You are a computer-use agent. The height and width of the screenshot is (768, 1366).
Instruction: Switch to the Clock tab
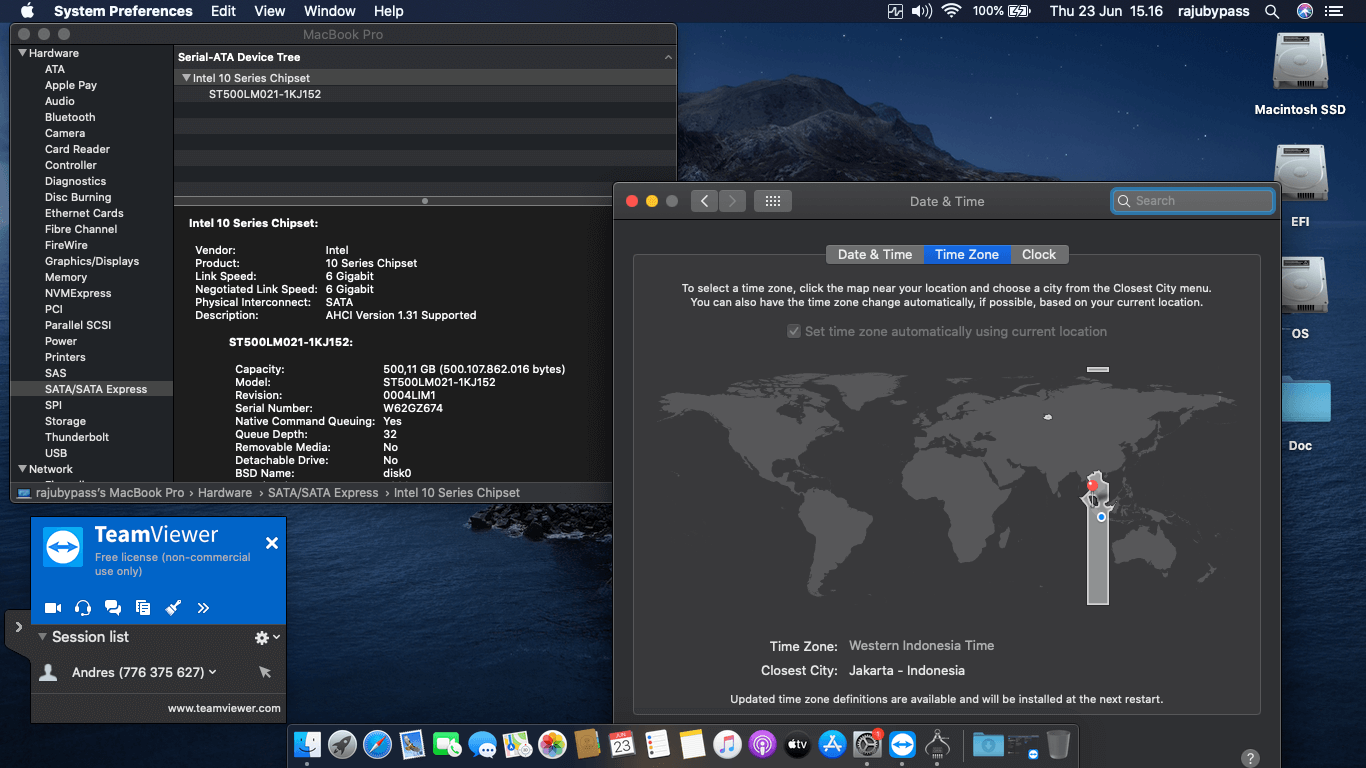click(1039, 254)
